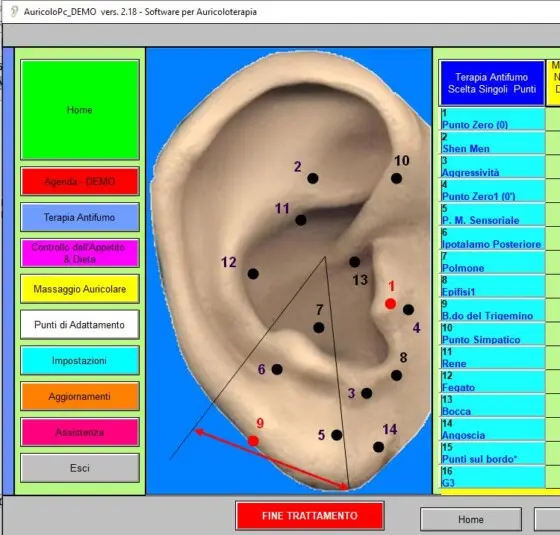Viewport: 560px width, 535px height.
Task: Select ear point 3 dot
Action: [366, 393]
